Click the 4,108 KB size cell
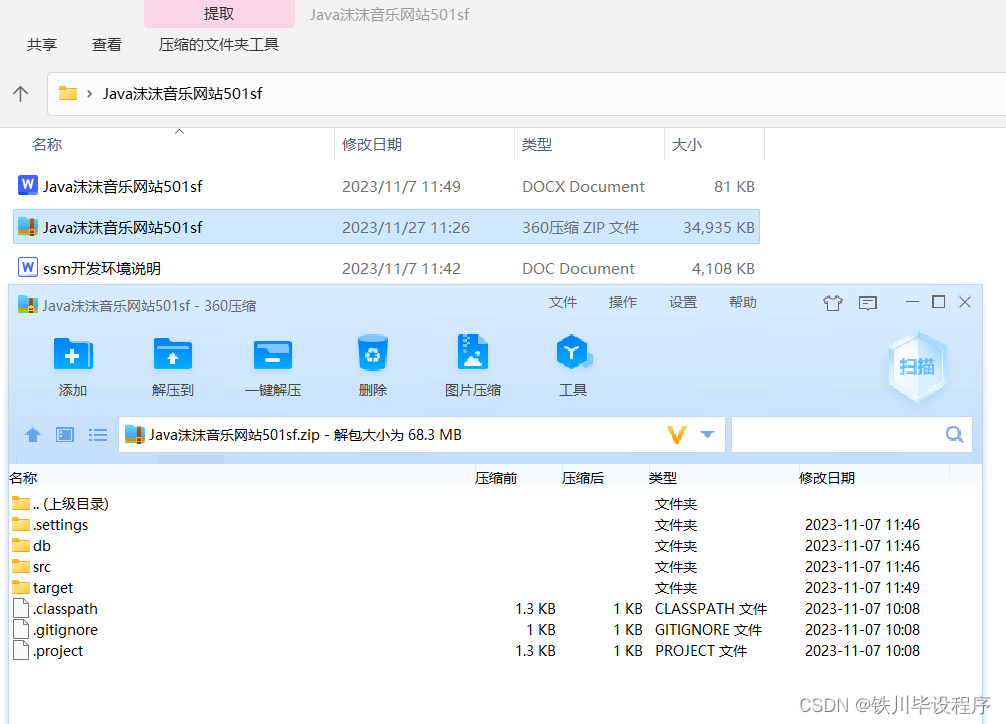1006x724 pixels. click(723, 268)
